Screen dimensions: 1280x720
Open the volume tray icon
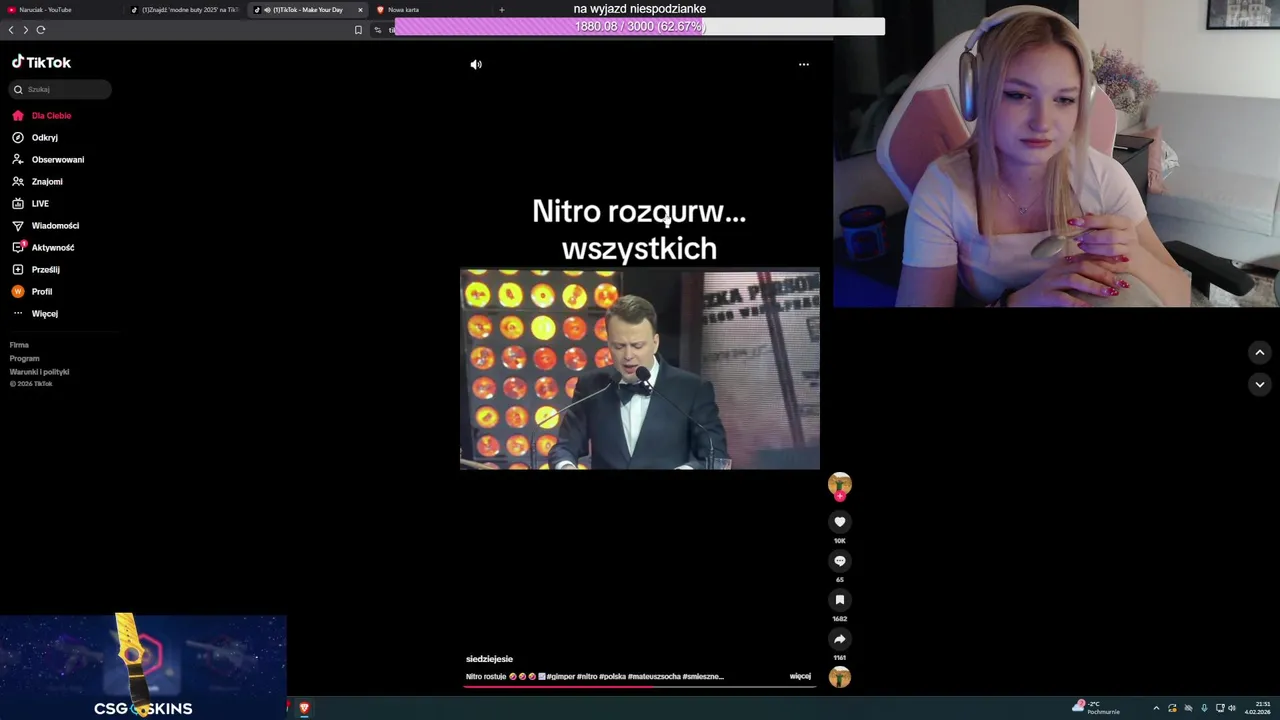pyautogui.click(x=1232, y=708)
